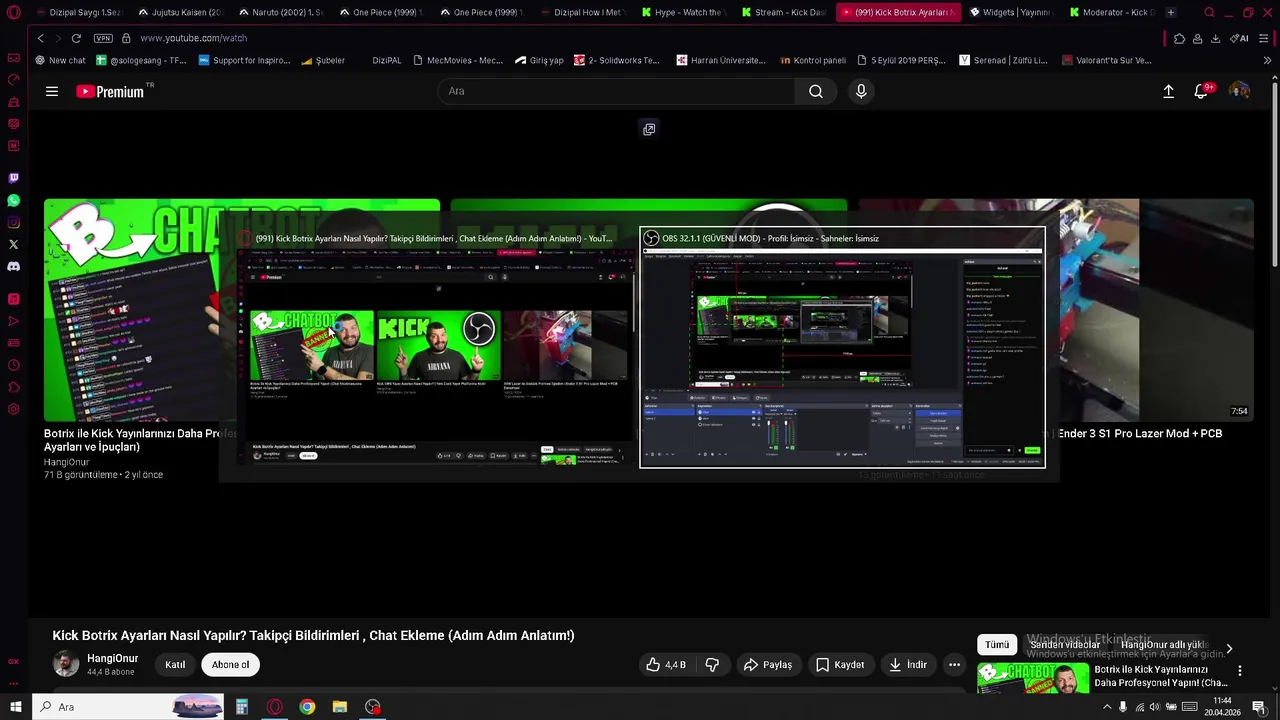Open the GX Corner sidebar icon
The height and width of the screenshot is (720, 1280).
13,58
